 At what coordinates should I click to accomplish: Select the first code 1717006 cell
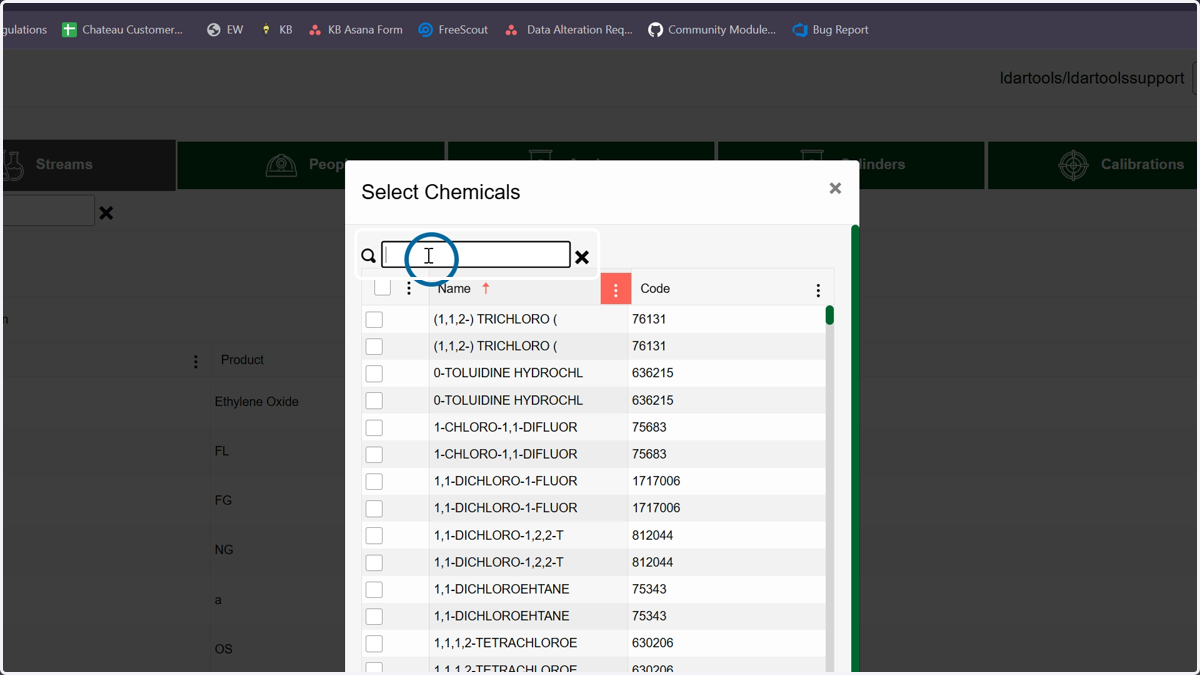point(727,482)
